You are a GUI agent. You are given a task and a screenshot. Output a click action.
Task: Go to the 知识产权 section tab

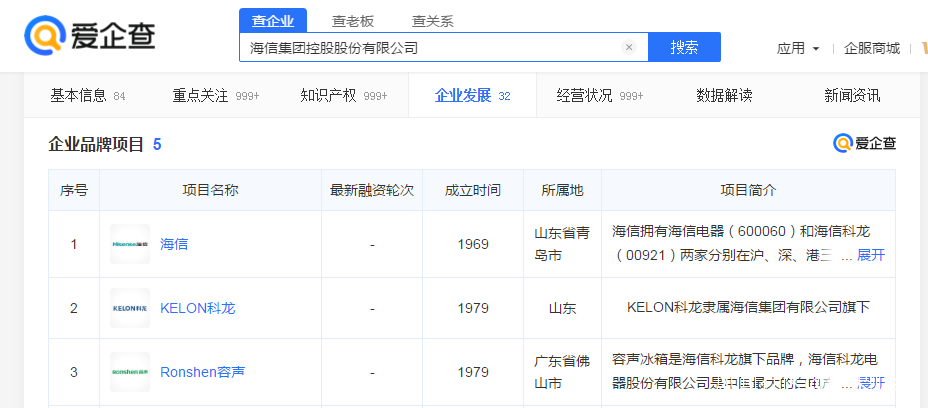coord(329,96)
